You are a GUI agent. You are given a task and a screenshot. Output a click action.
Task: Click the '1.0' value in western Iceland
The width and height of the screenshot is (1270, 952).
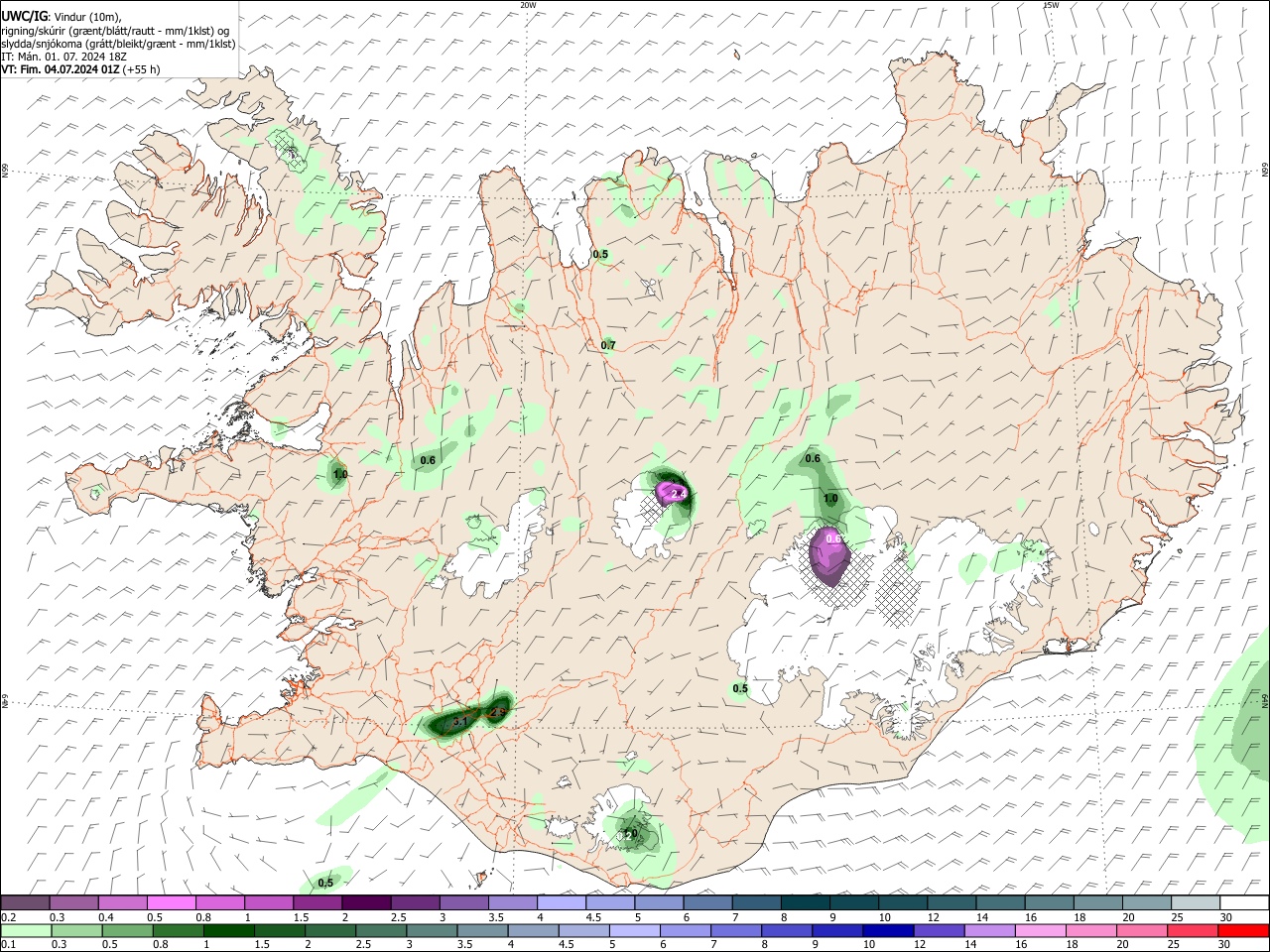[340, 475]
